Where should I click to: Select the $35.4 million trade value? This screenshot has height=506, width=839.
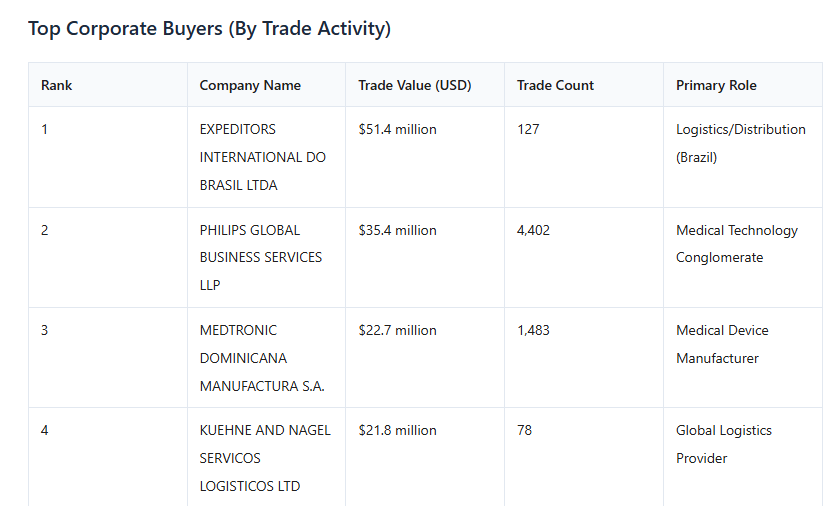398,231
